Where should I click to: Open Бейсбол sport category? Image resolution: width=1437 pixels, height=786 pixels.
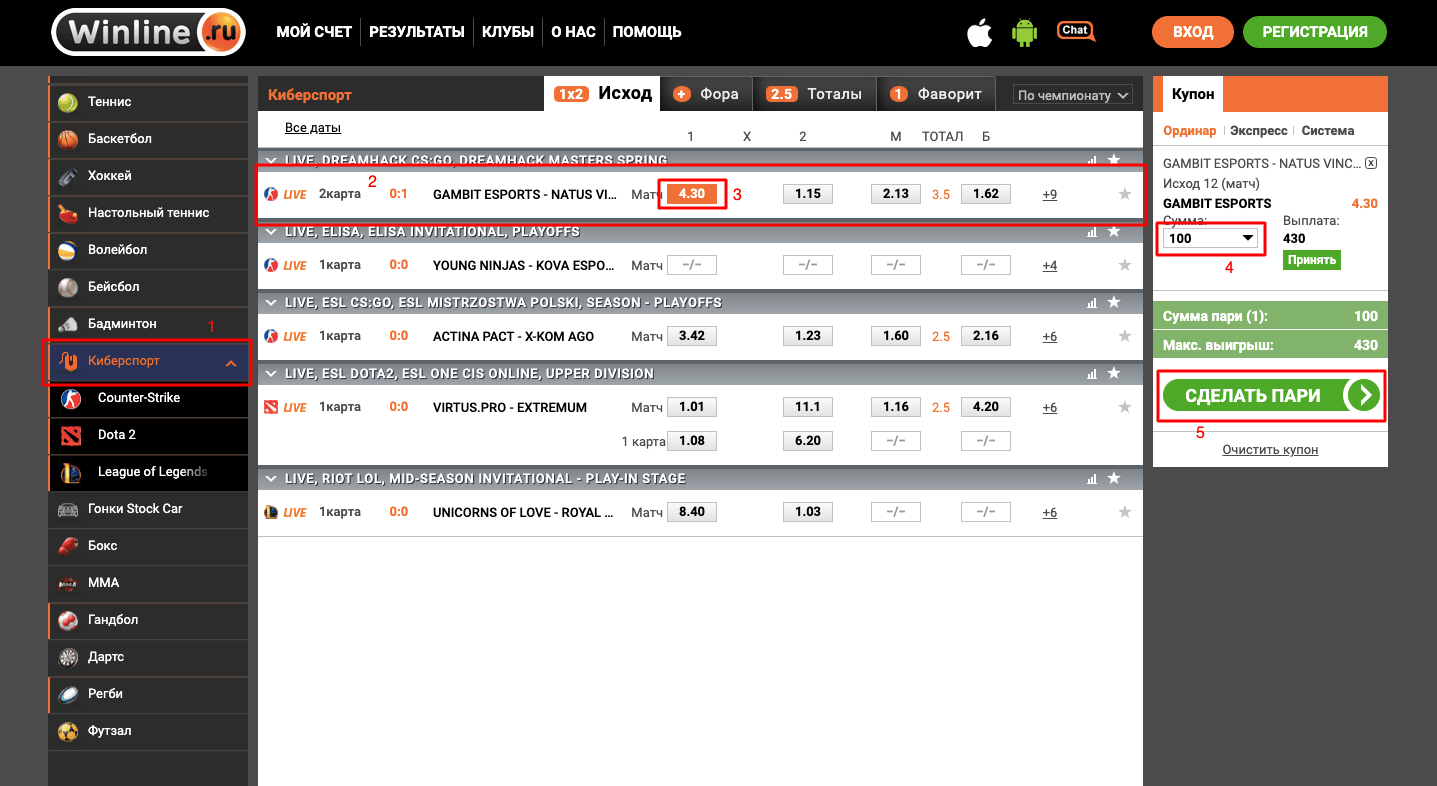coord(148,287)
